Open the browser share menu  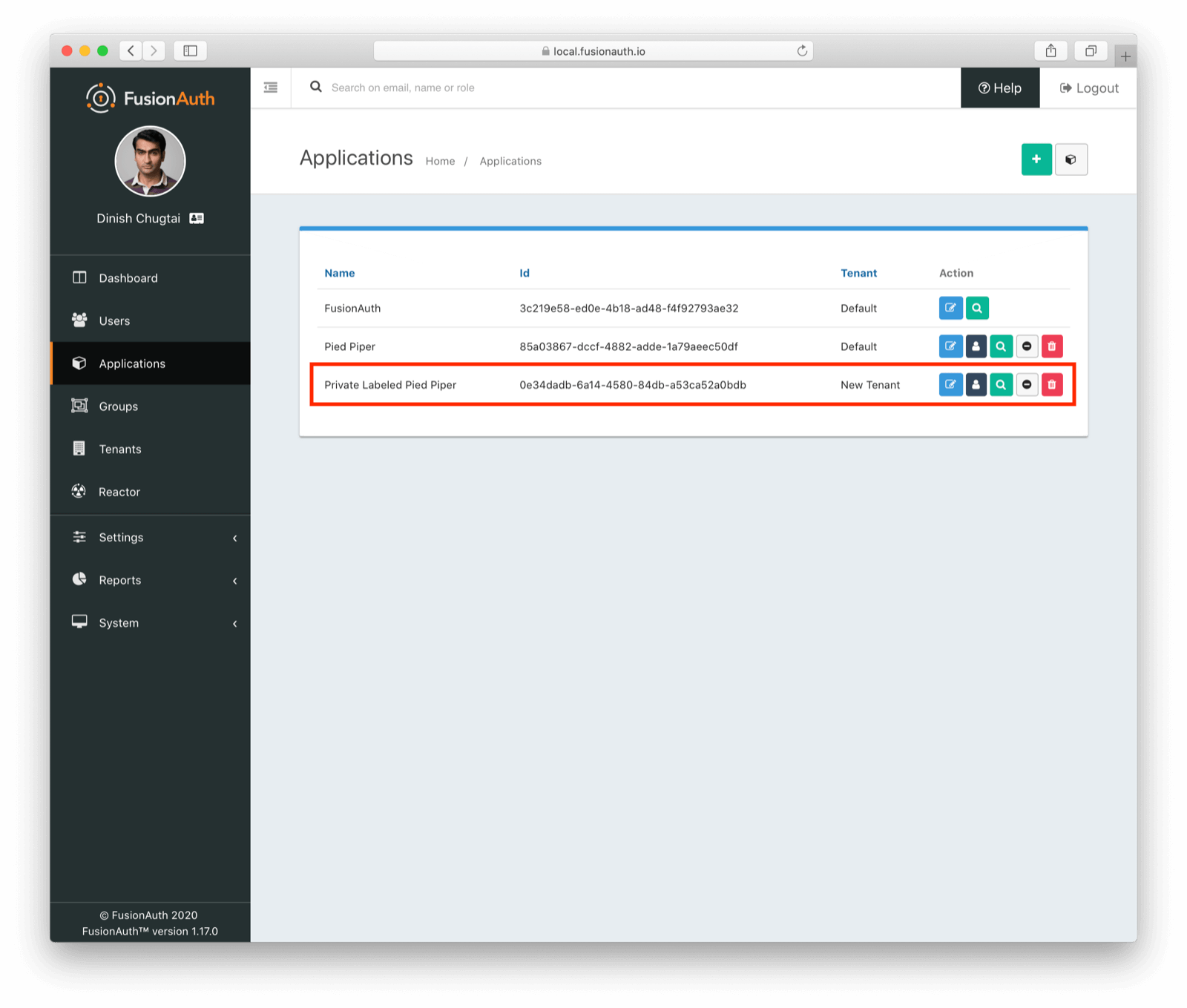click(x=1051, y=50)
